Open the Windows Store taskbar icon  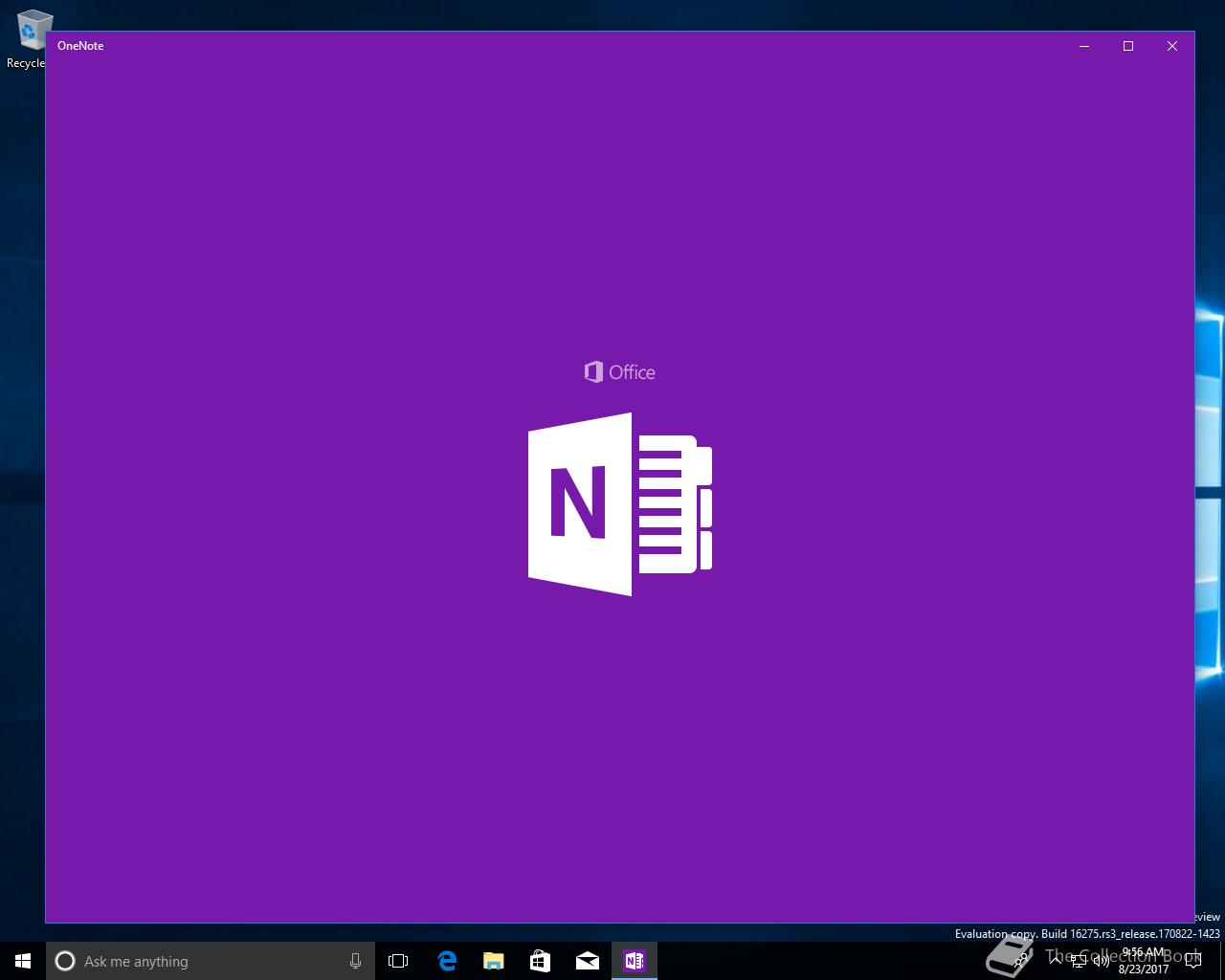pyautogui.click(x=540, y=961)
